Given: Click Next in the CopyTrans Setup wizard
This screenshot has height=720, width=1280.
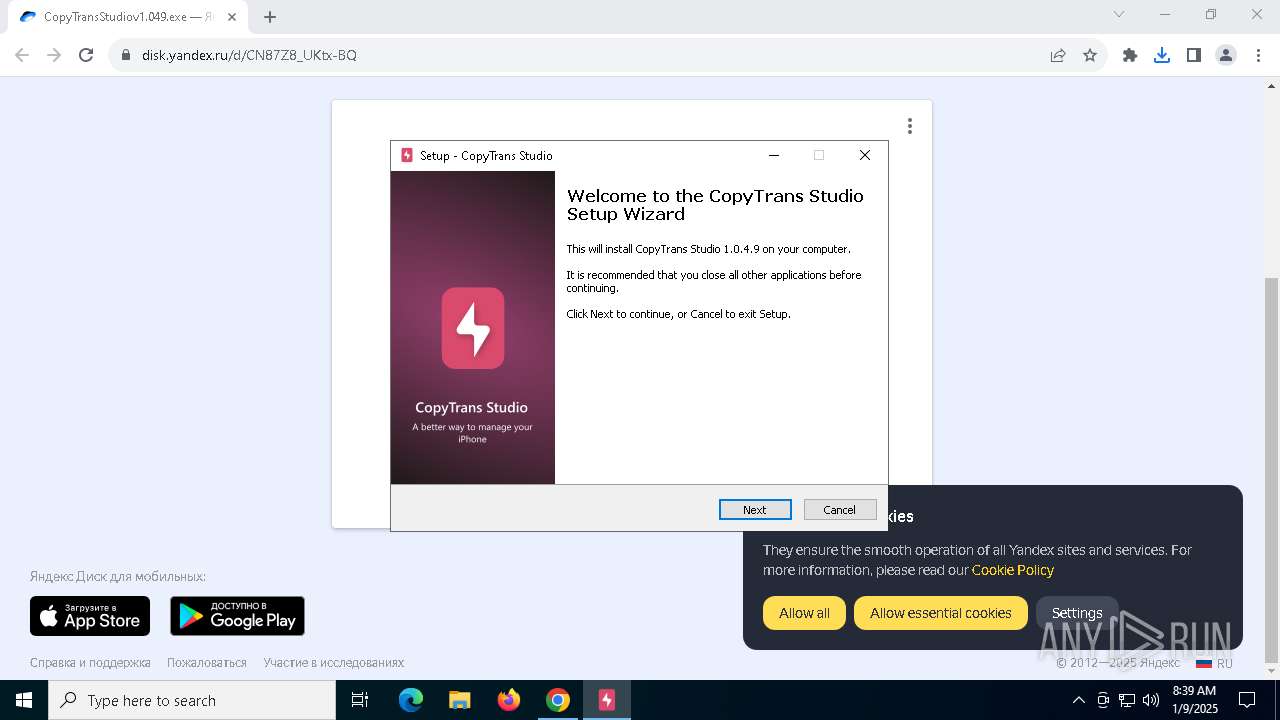Looking at the screenshot, I should click(x=755, y=509).
